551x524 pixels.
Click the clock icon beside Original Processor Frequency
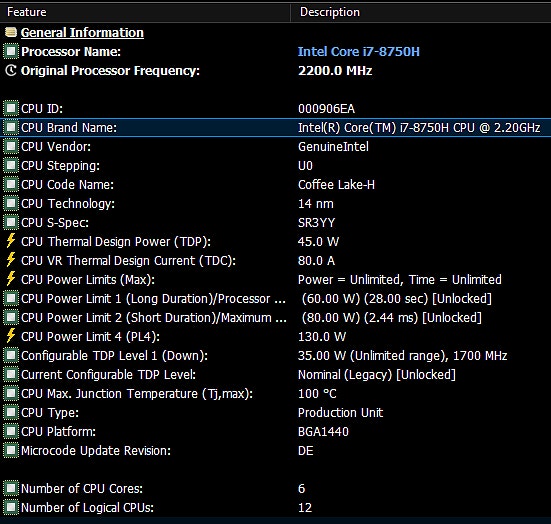[x=11, y=70]
